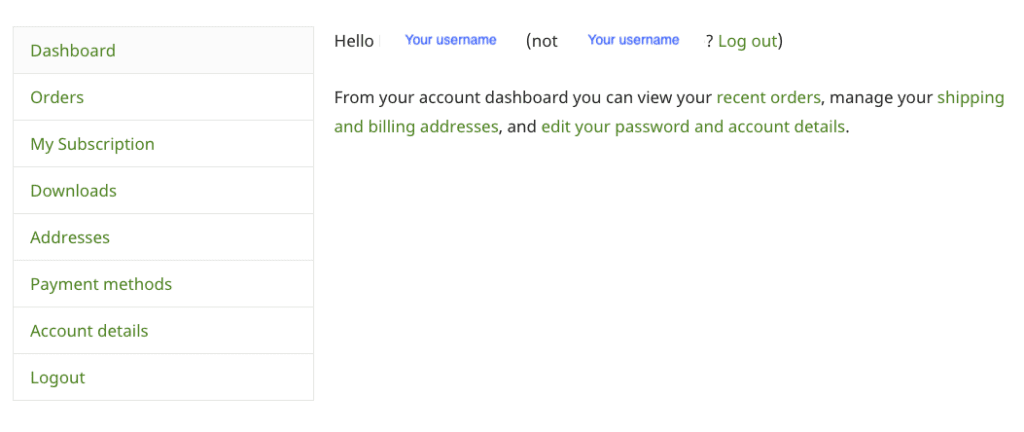Click the username right after 'Hello'
Screen dimensions: 1024x432
tap(450, 40)
